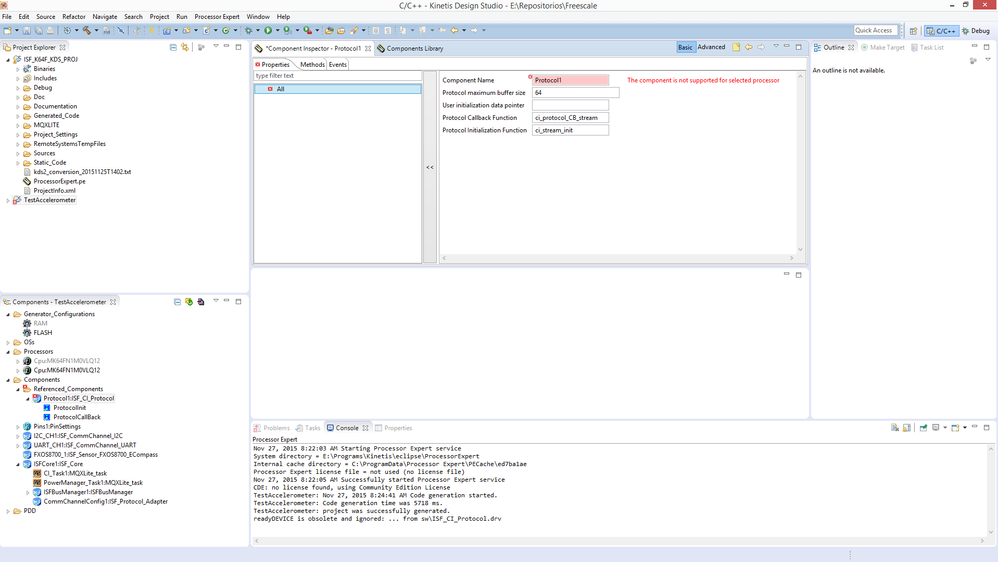This screenshot has height=562, width=998.
Task: Open the Refactor menu
Action: click(74, 17)
